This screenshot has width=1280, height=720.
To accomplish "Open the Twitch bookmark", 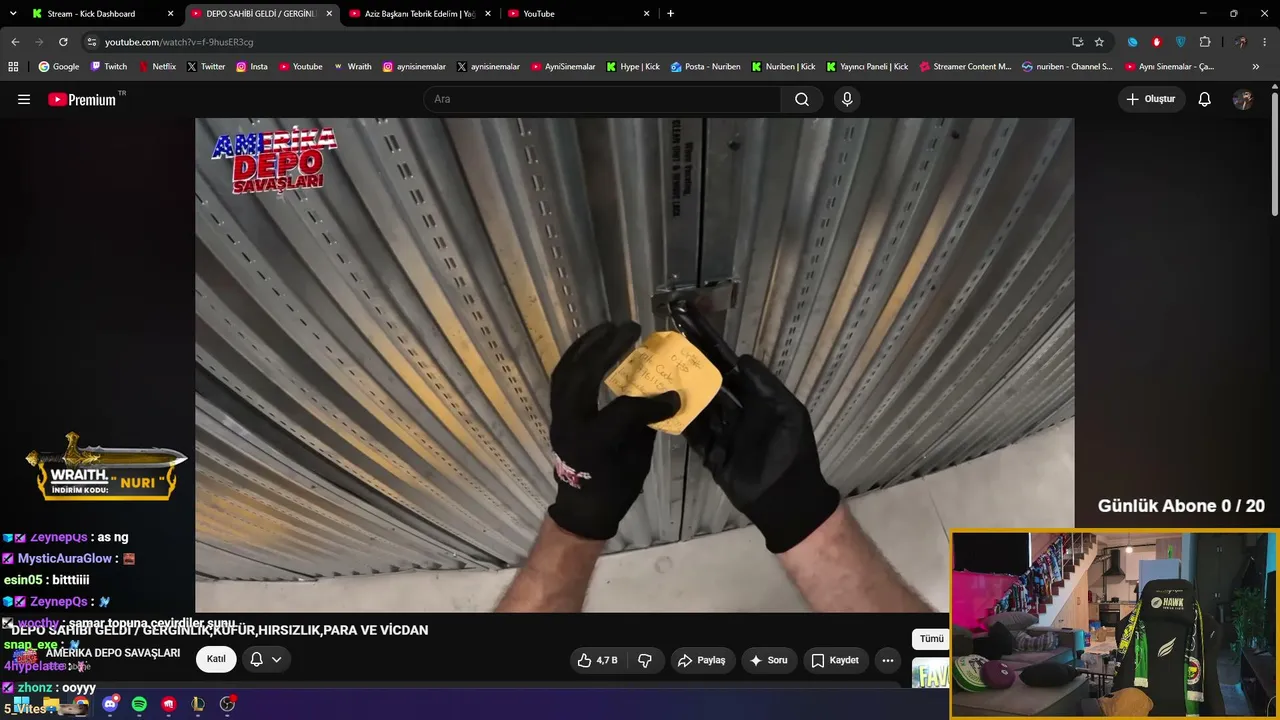I will (110, 67).
